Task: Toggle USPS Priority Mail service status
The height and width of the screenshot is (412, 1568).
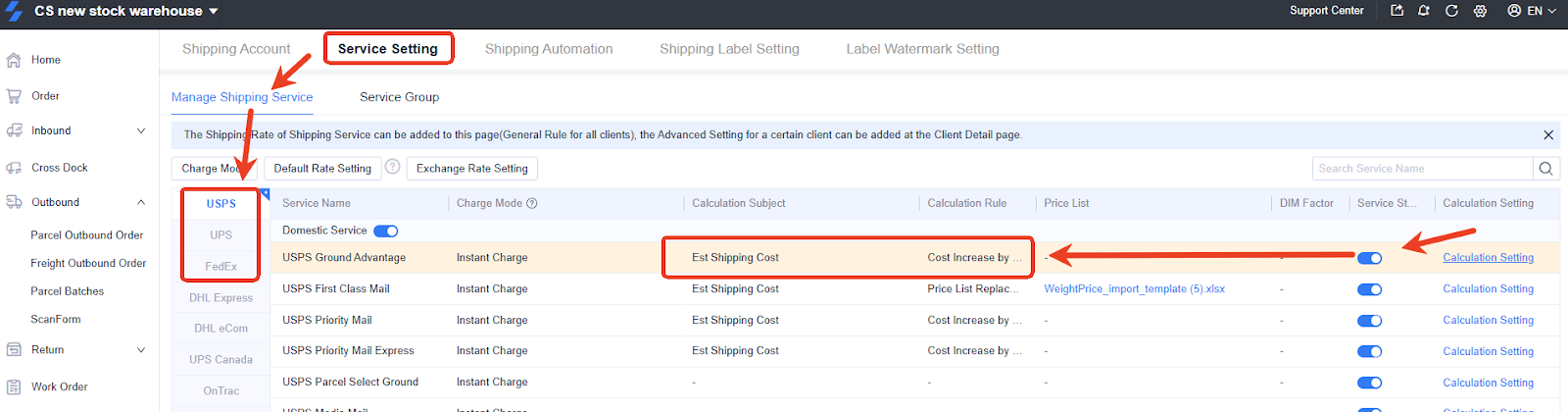Action: pos(1369,321)
